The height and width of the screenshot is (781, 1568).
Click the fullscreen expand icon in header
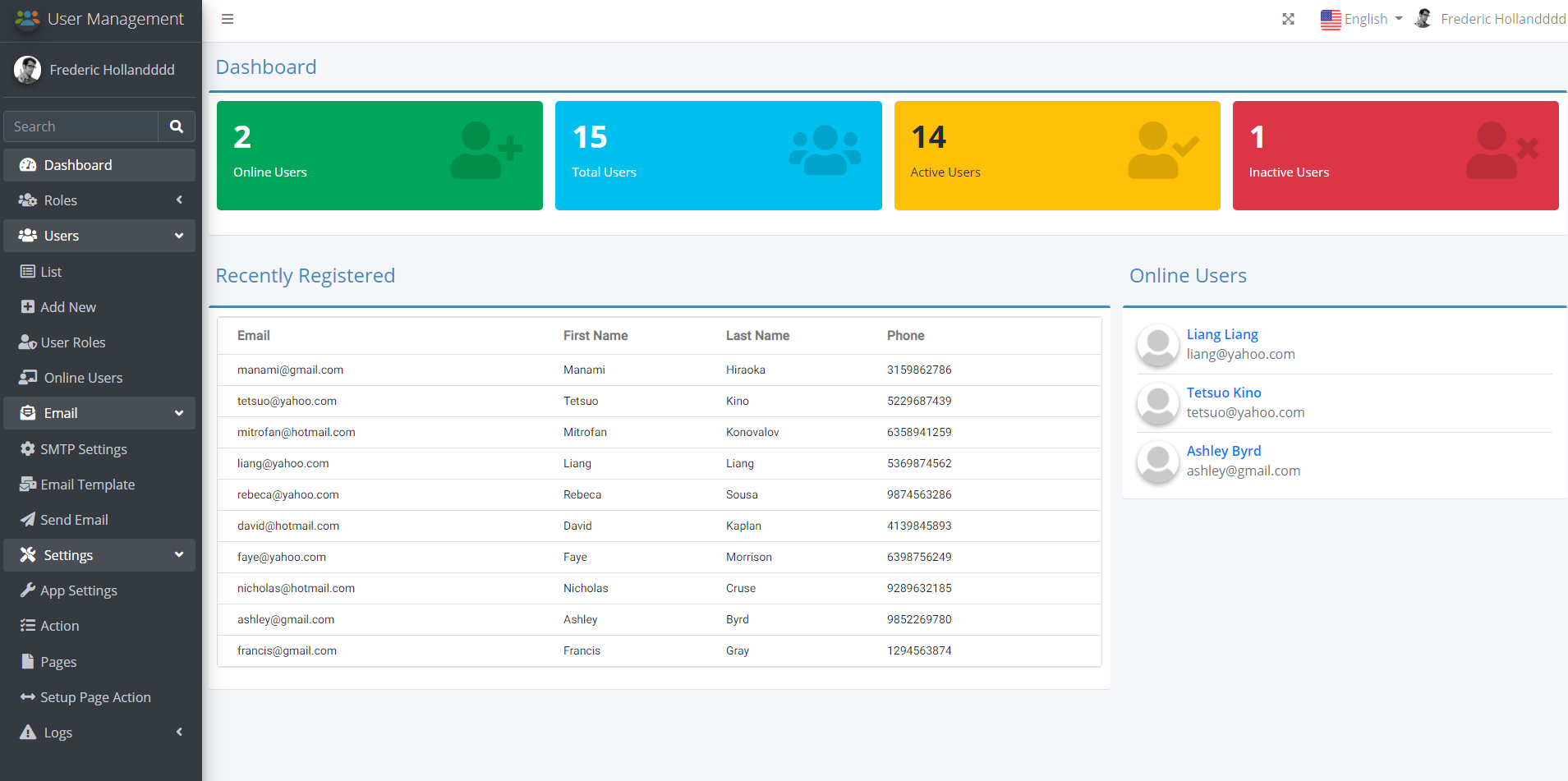click(1288, 19)
